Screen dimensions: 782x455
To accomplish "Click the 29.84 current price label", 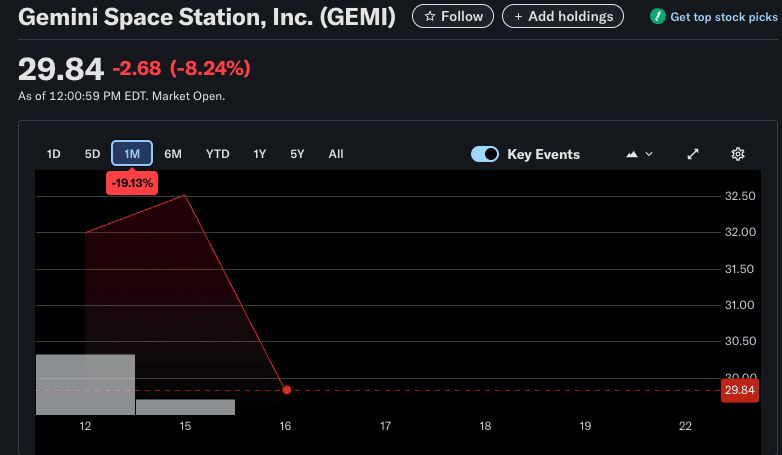I will [738, 391].
